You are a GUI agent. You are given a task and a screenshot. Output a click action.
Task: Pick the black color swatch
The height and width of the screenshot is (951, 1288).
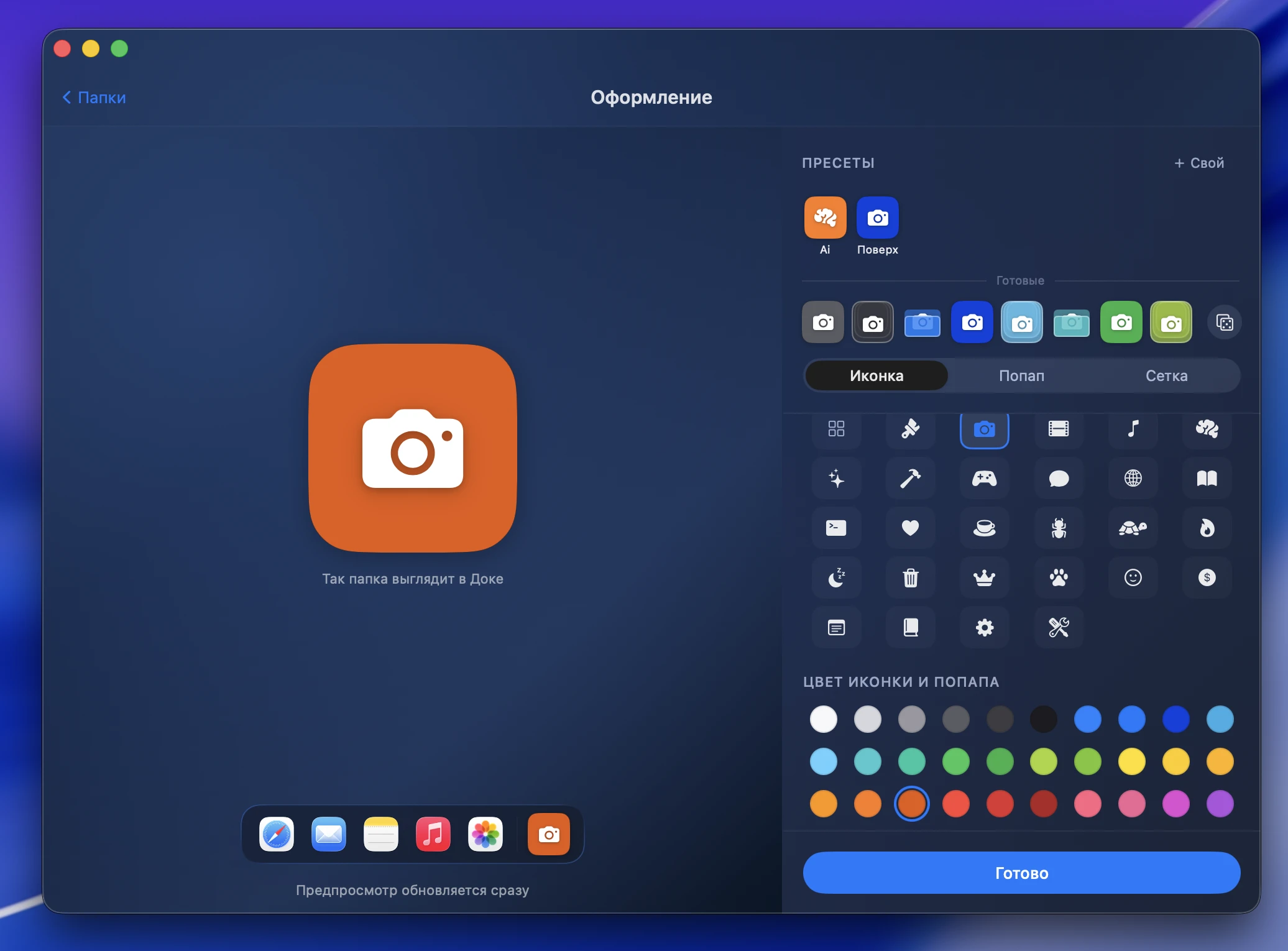pos(1044,719)
